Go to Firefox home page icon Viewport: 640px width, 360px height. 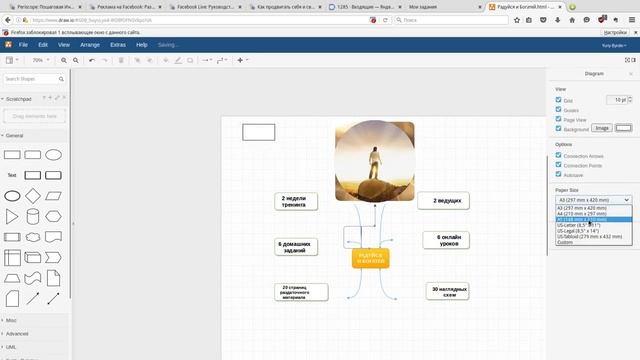572,20
